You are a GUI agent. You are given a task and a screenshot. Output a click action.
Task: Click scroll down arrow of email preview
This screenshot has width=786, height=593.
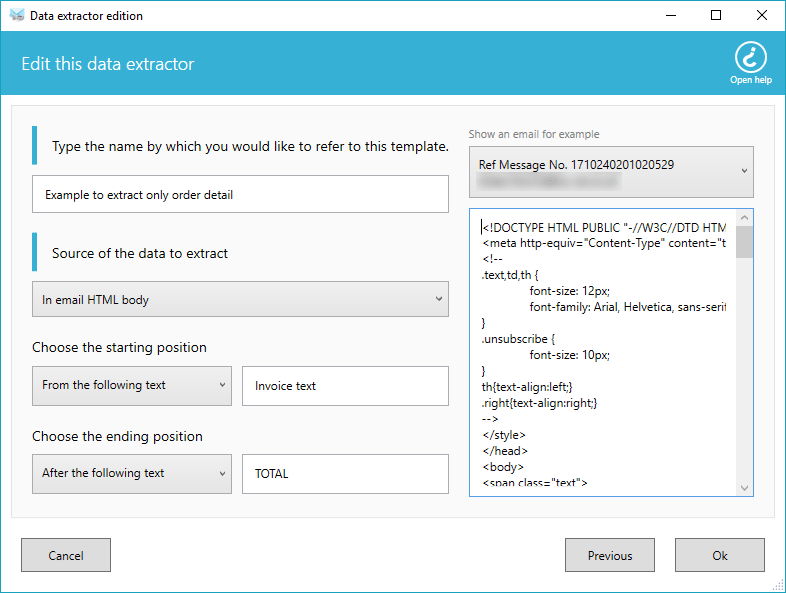[744, 488]
